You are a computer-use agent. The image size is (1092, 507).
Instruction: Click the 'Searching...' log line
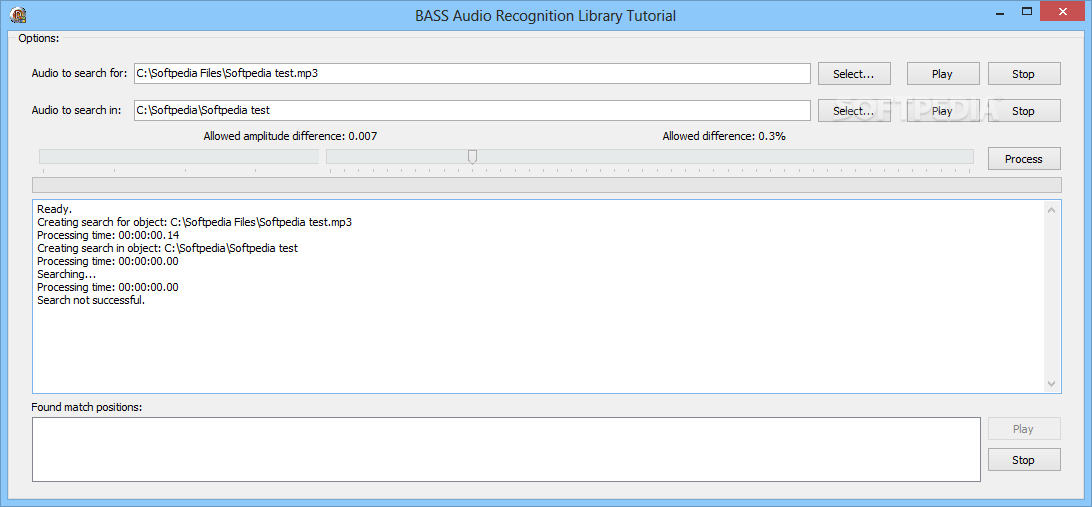[66, 274]
